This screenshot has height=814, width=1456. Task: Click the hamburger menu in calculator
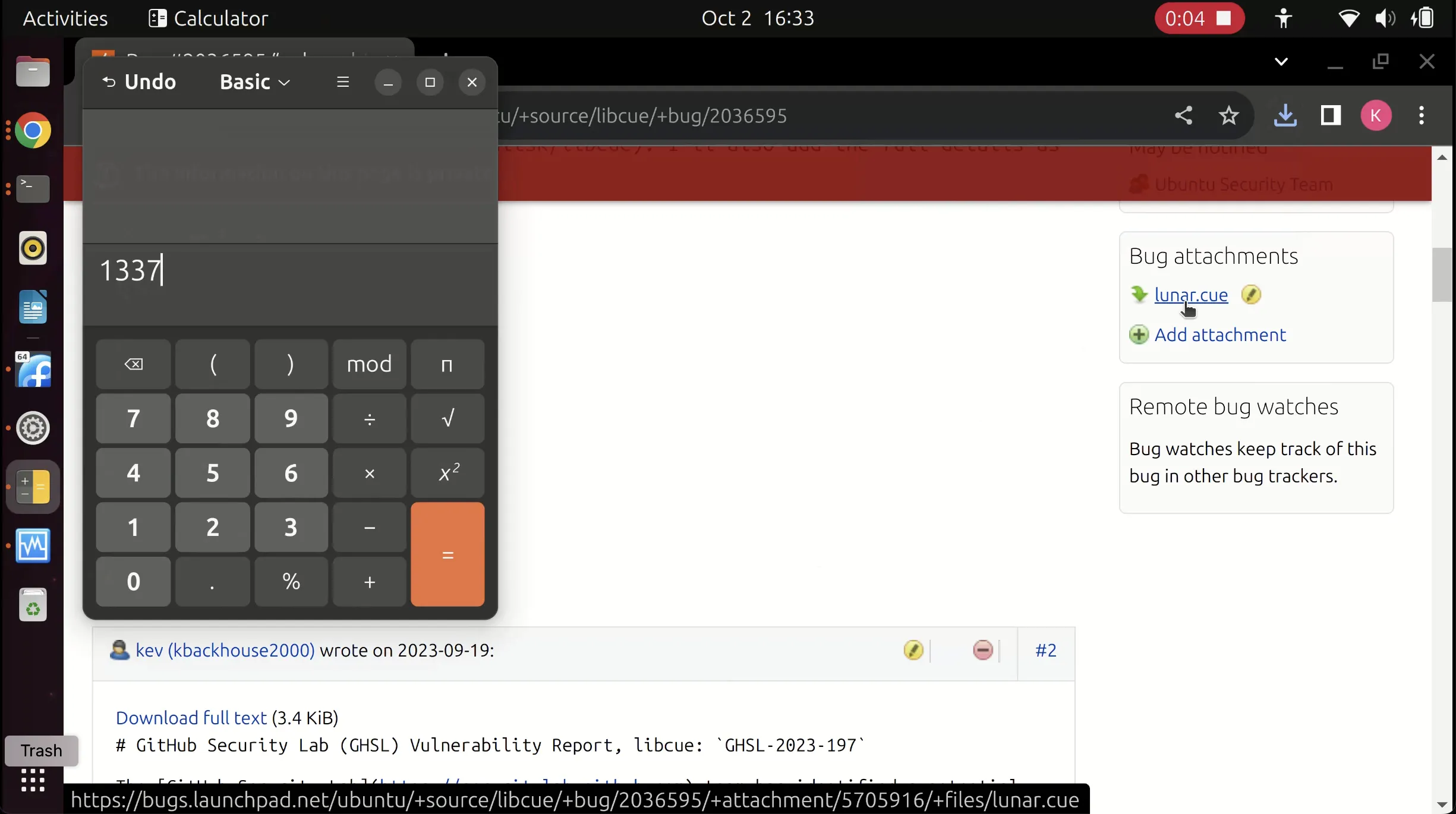343,82
